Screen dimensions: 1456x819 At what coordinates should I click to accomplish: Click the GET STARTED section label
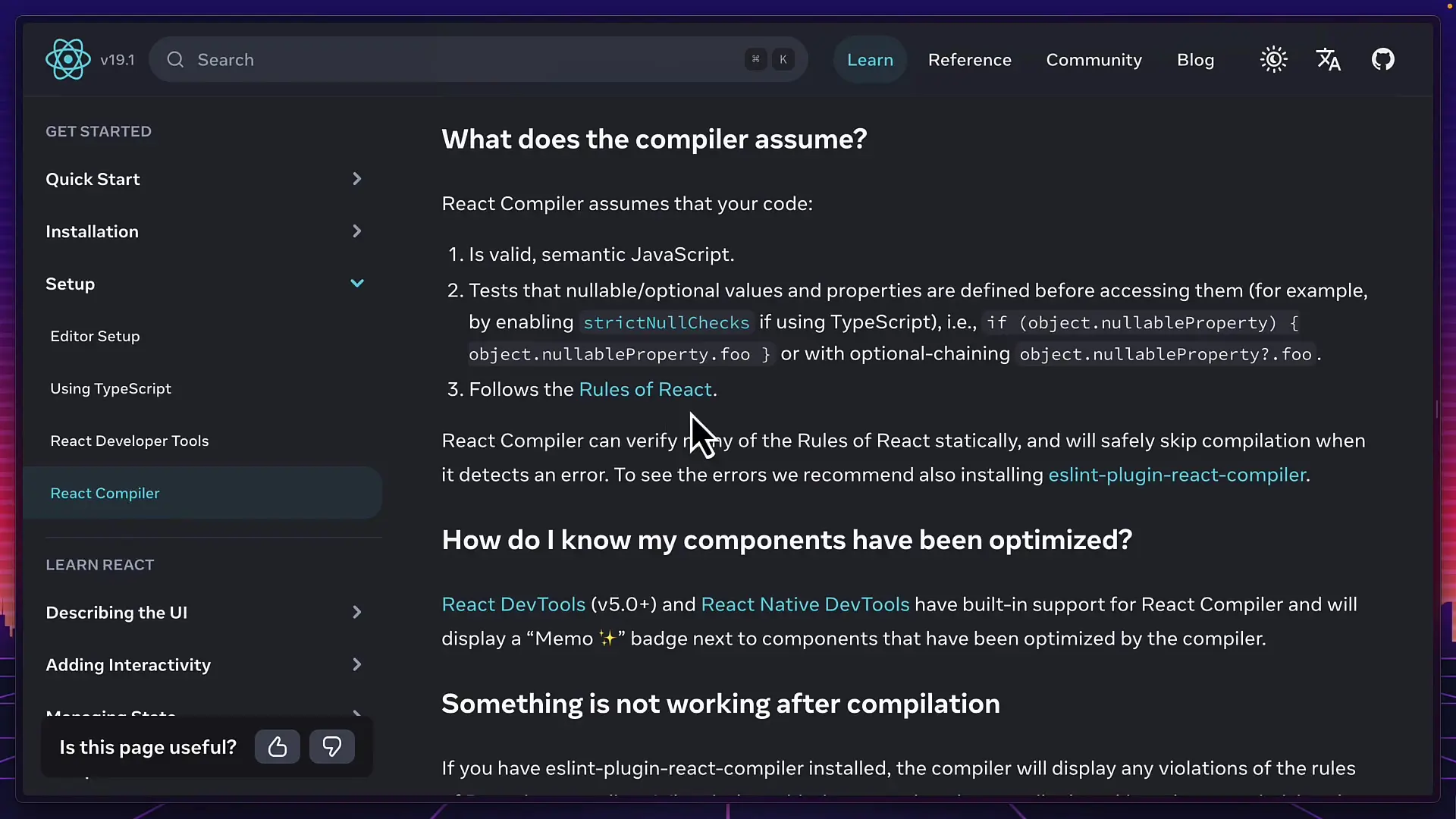[99, 131]
